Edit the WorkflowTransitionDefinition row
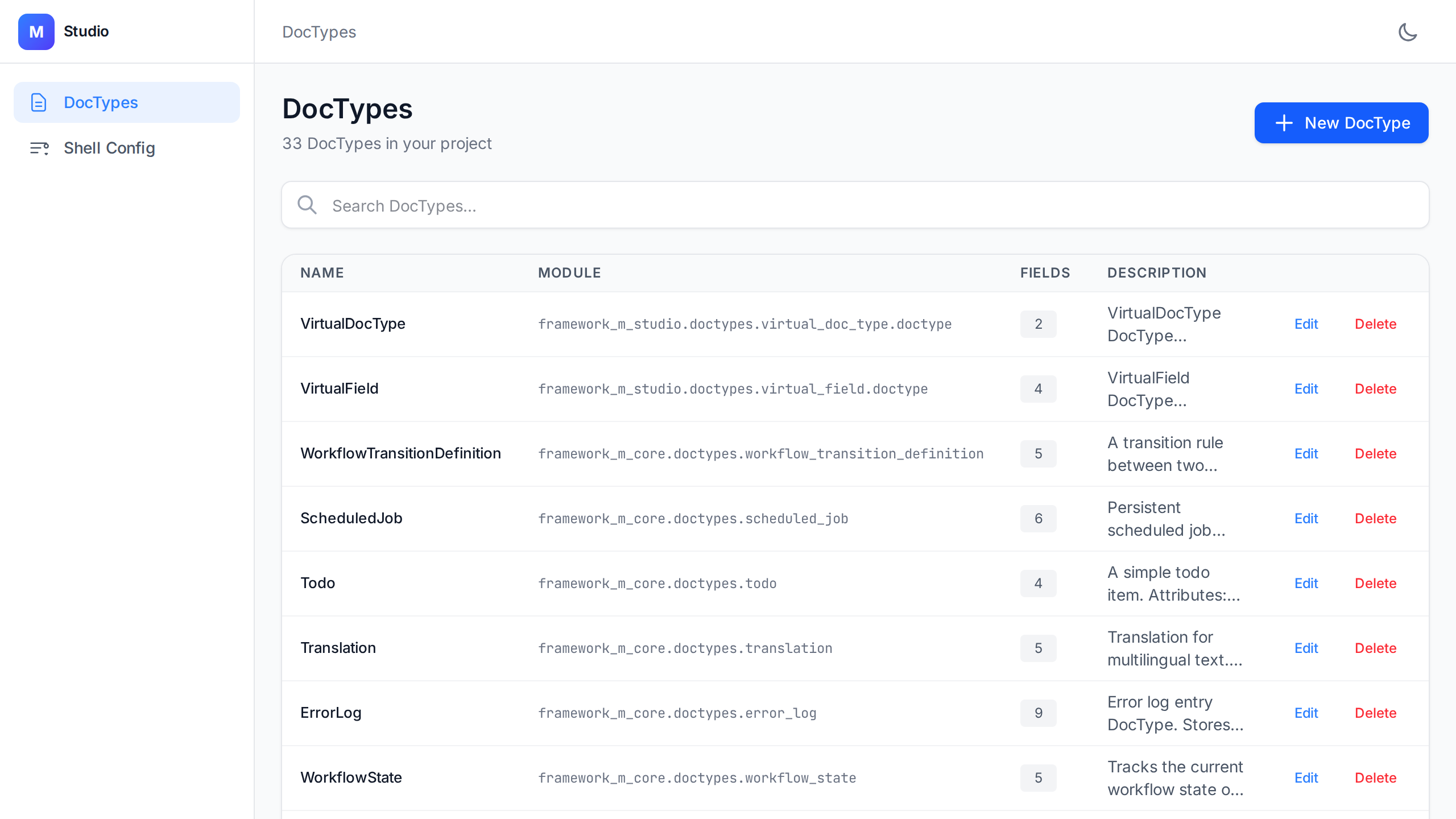This screenshot has width=1456, height=819. [x=1306, y=454]
